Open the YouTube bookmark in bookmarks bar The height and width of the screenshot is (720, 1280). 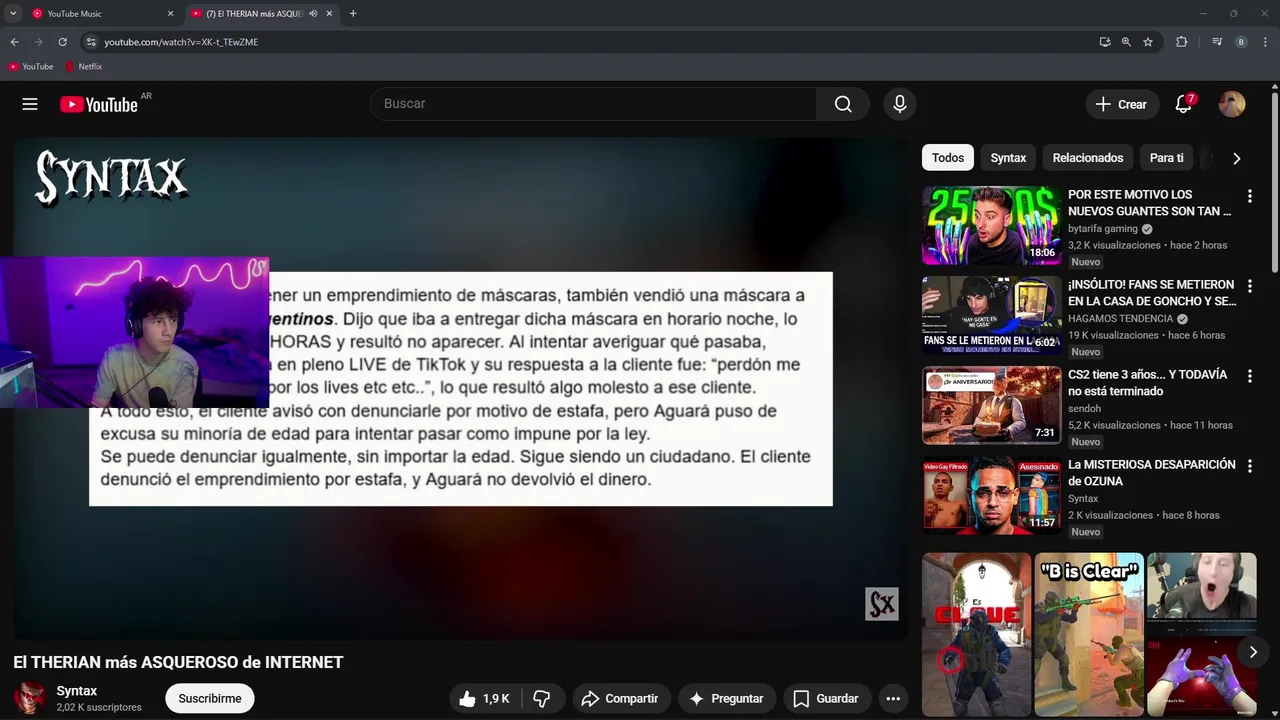31,67
